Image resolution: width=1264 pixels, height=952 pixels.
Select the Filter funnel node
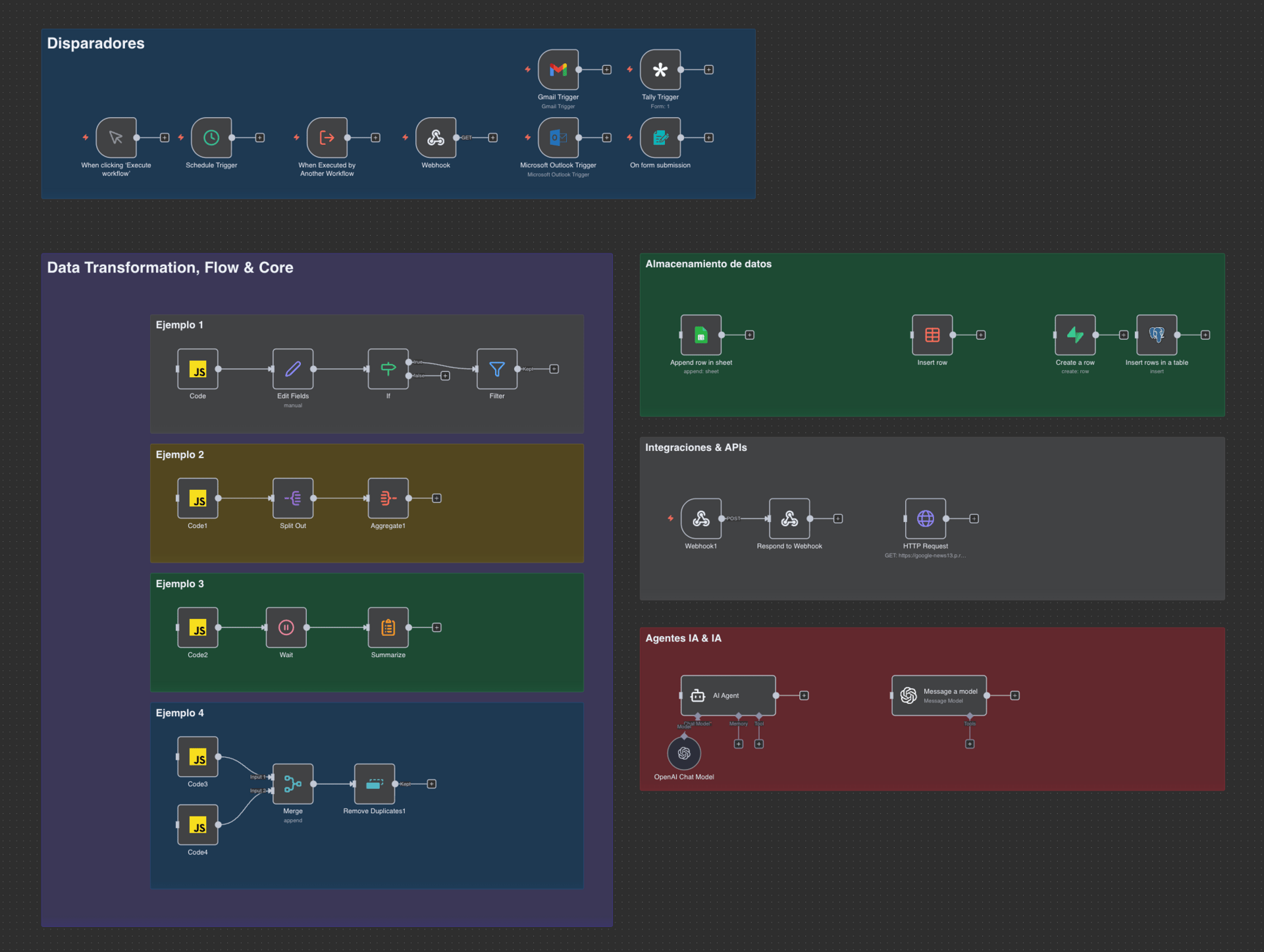coord(497,369)
